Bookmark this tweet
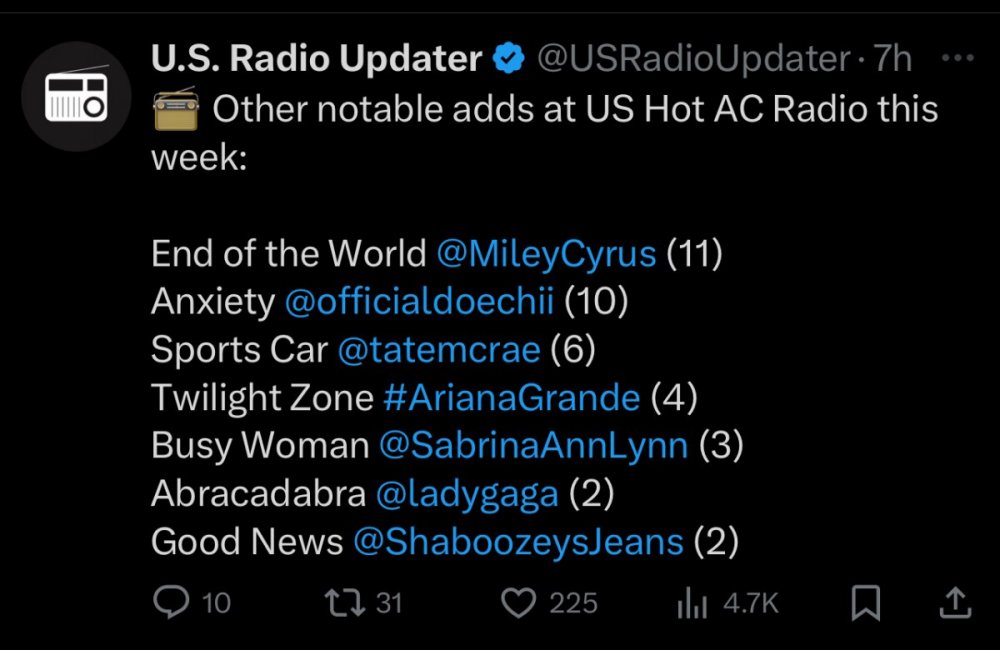Viewport: 1000px width, 650px height. [x=865, y=603]
